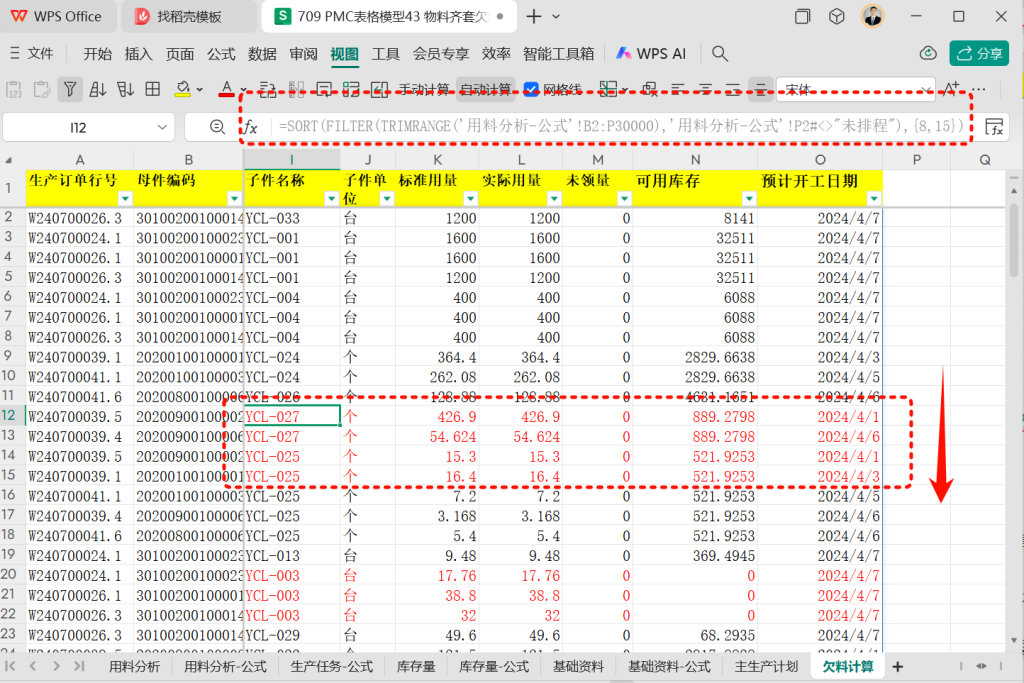The height and width of the screenshot is (683, 1024).
Task: Click the search magnifier in the menu bar
Action: (720, 54)
